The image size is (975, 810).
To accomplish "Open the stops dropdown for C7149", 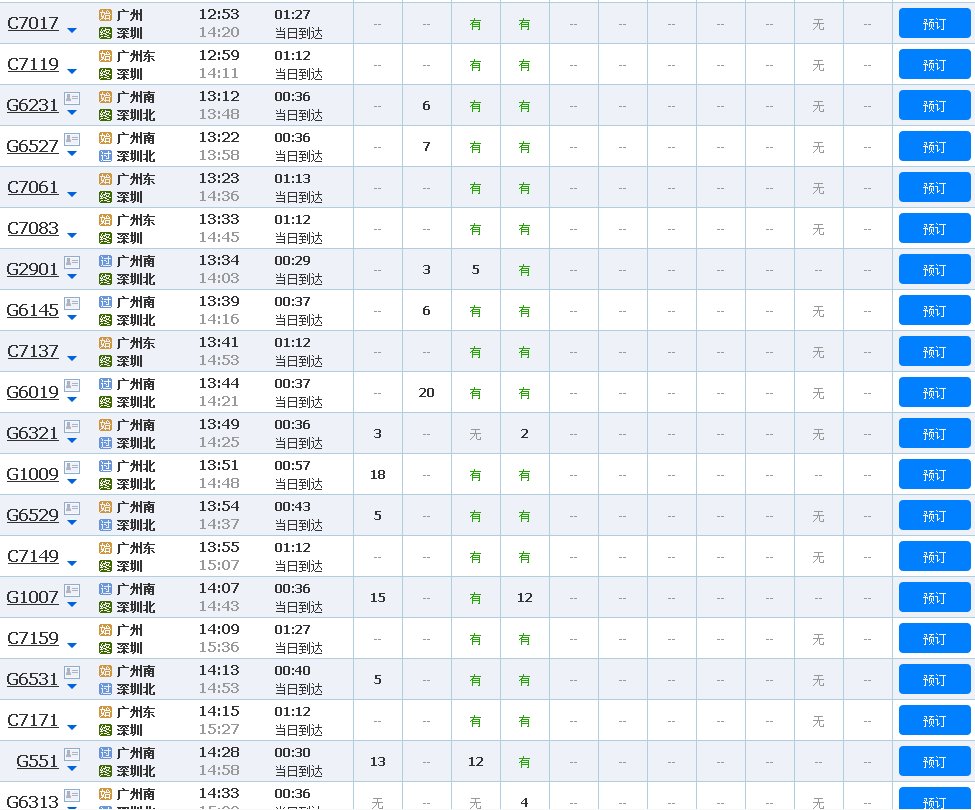I will coord(72,563).
